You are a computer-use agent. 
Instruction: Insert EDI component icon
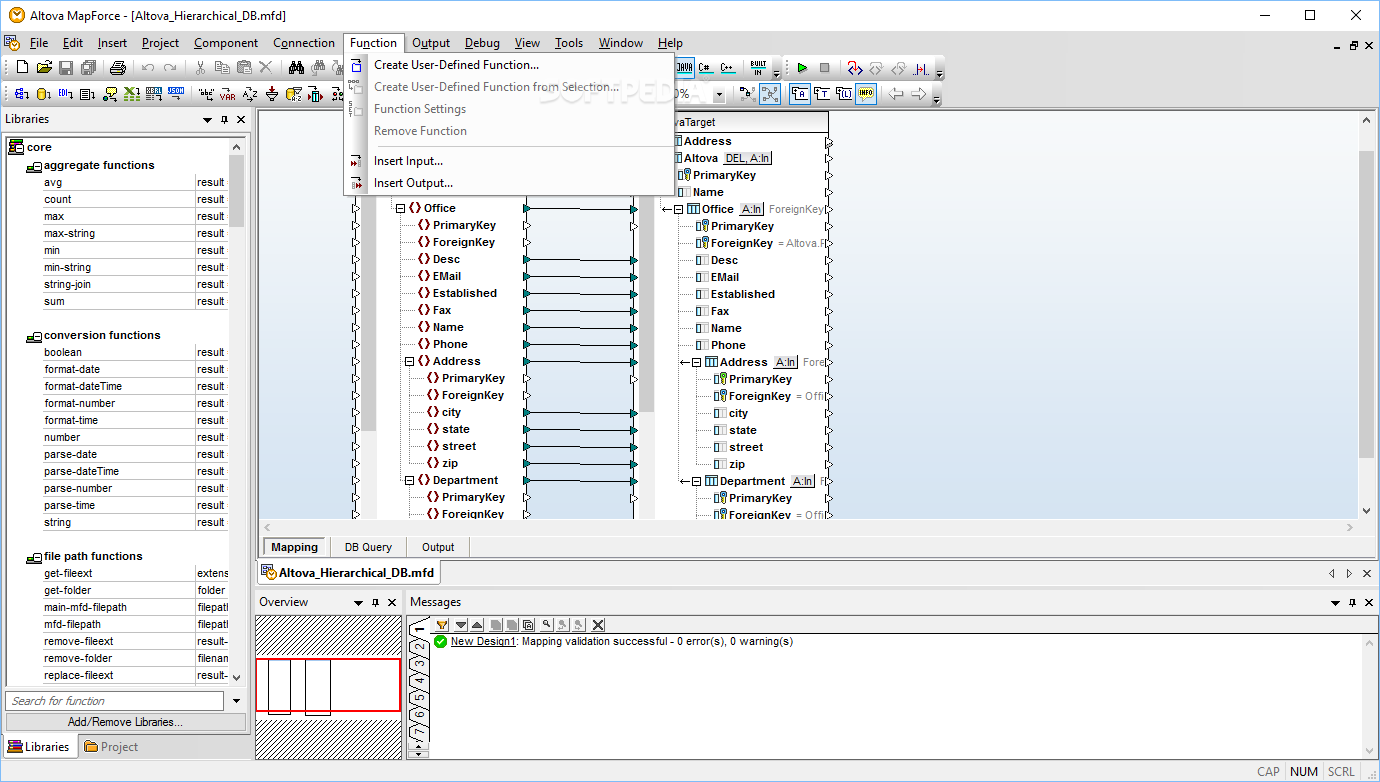coord(65,94)
